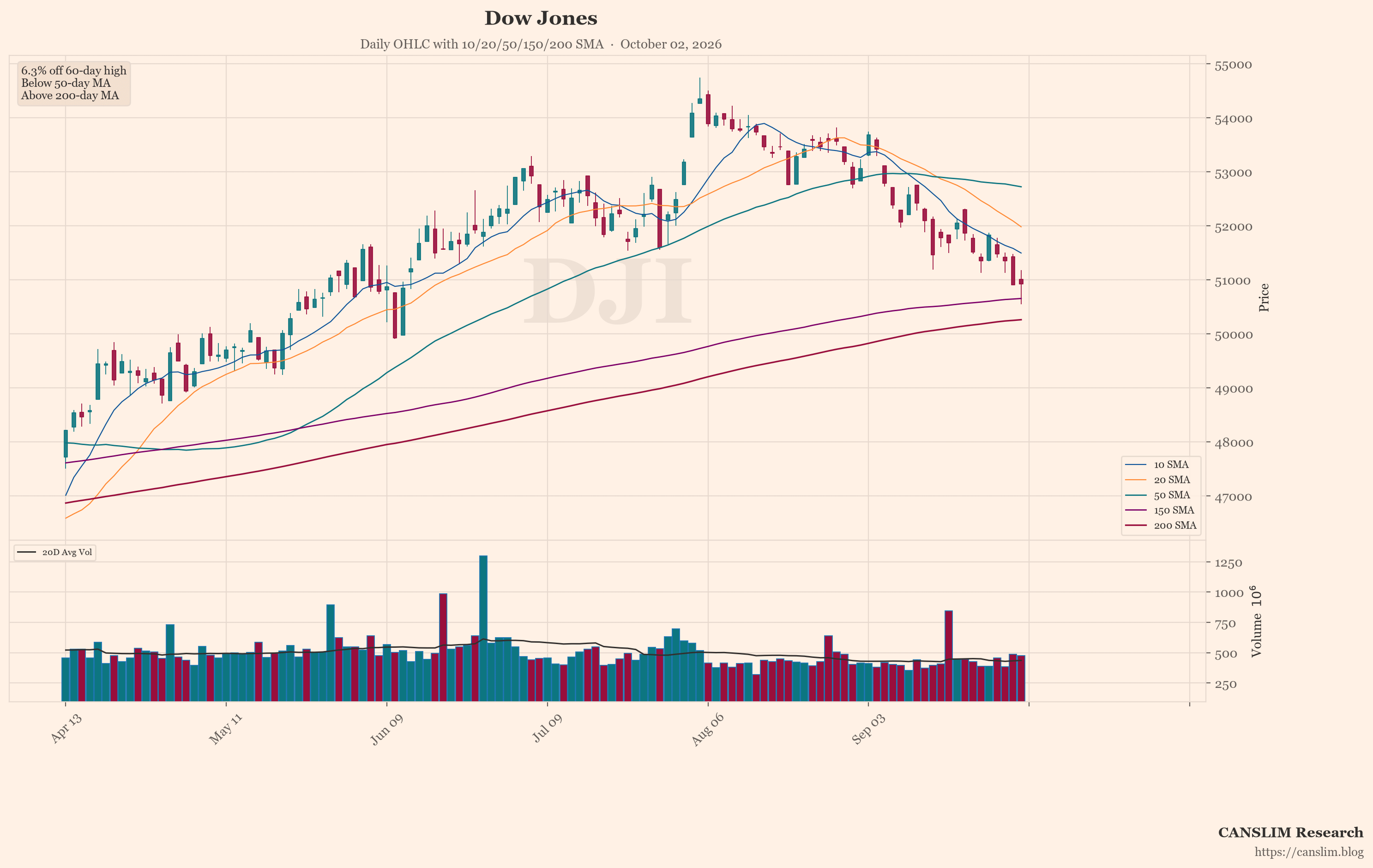Click the 48000 price axis label
Image resolution: width=1373 pixels, height=868 pixels.
[x=1233, y=443]
